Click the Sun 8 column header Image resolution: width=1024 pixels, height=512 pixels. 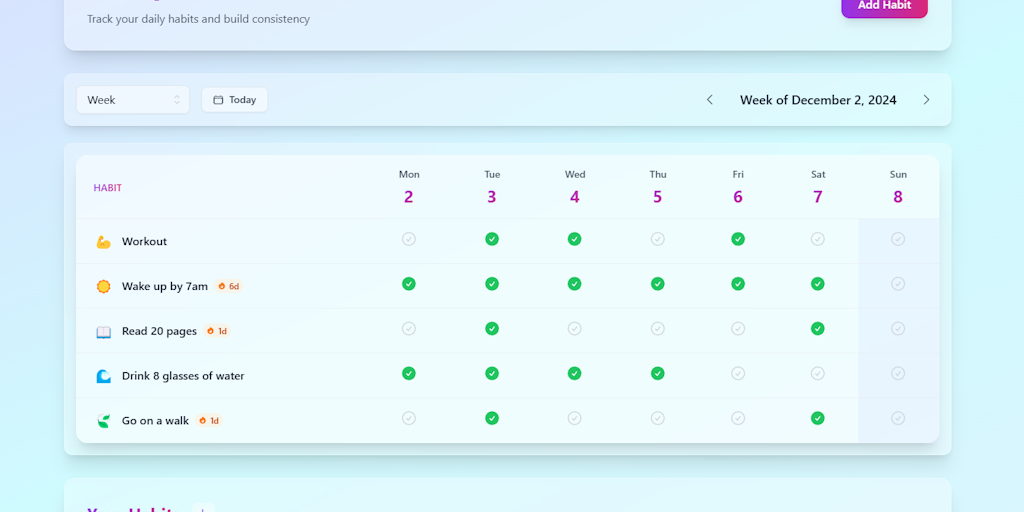(x=898, y=187)
